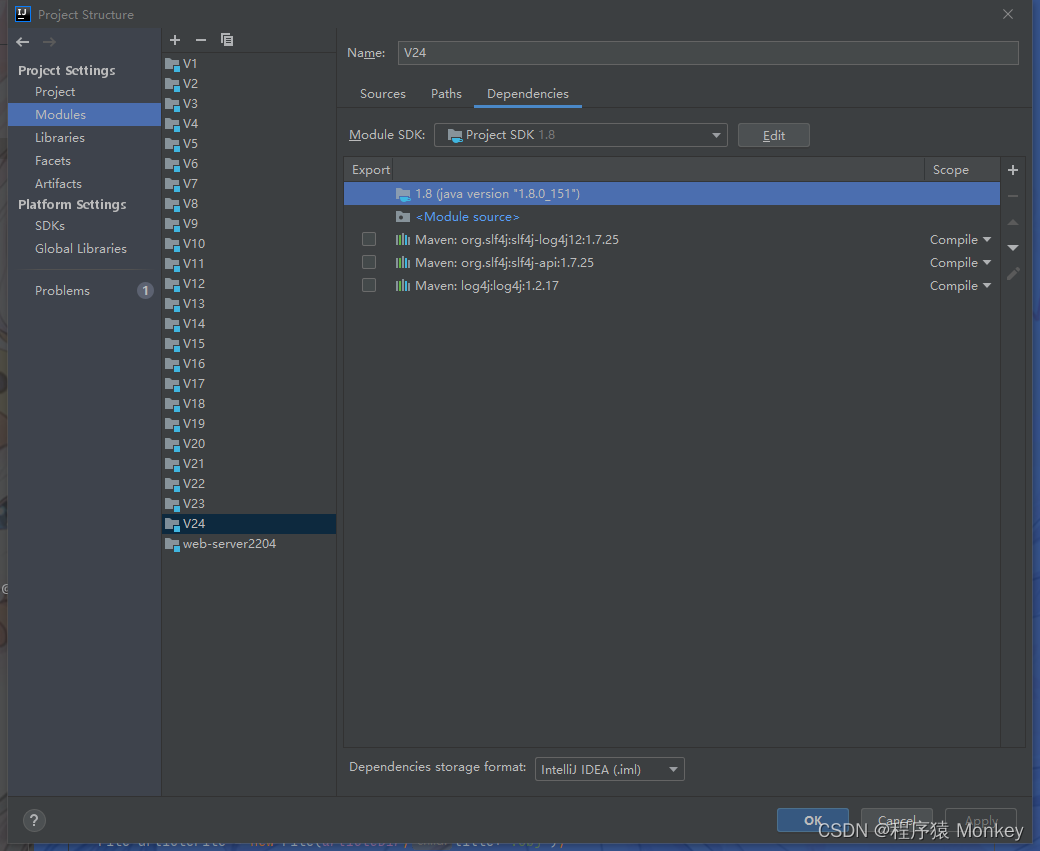Image resolution: width=1040 pixels, height=851 pixels.
Task: Select web-server2204 module folder icon
Action: pos(172,544)
